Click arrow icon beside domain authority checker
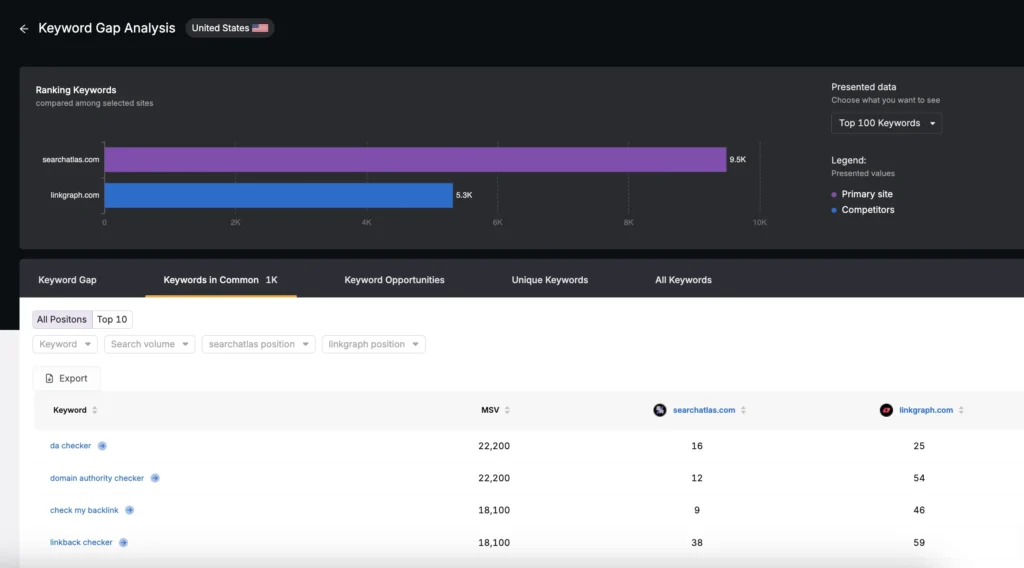1024x568 pixels. pos(155,478)
